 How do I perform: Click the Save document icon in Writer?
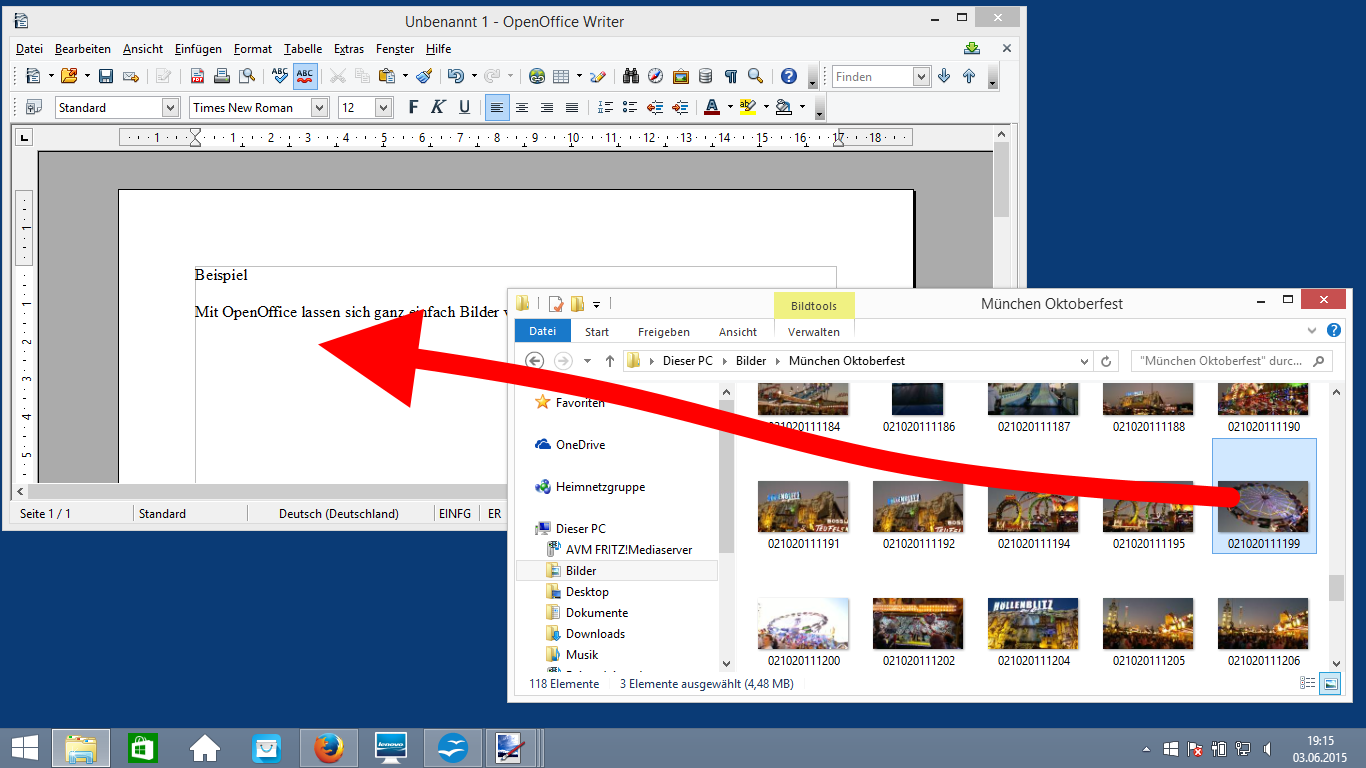105,76
